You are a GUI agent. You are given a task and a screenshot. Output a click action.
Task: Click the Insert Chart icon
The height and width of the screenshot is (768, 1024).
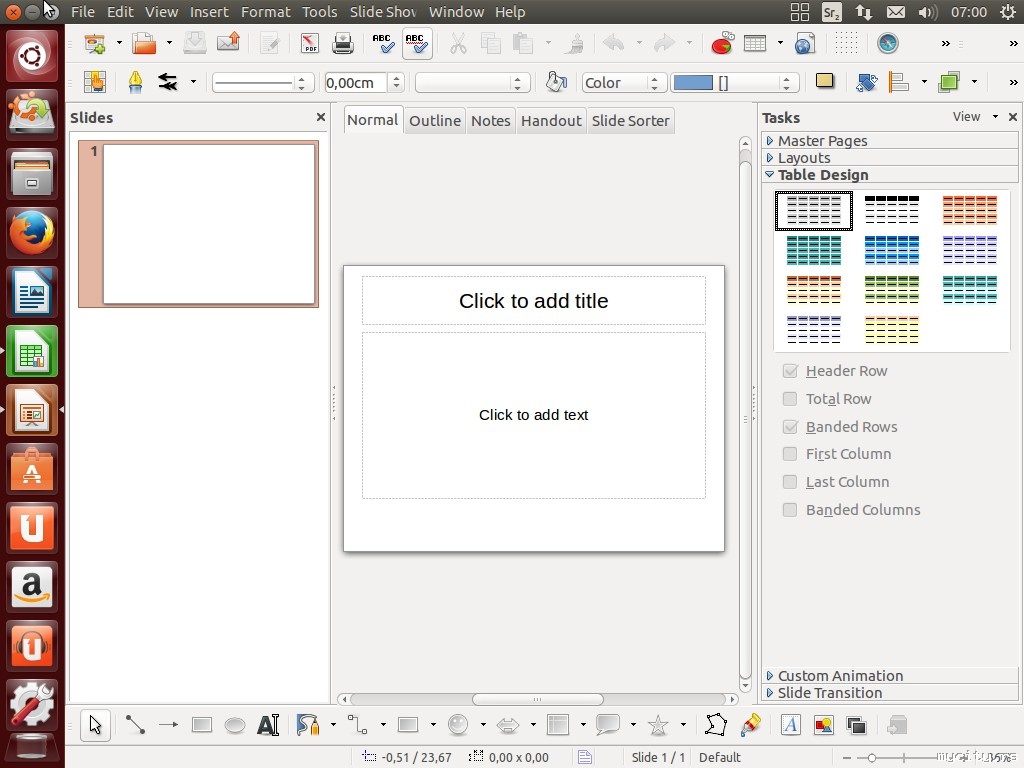[721, 43]
